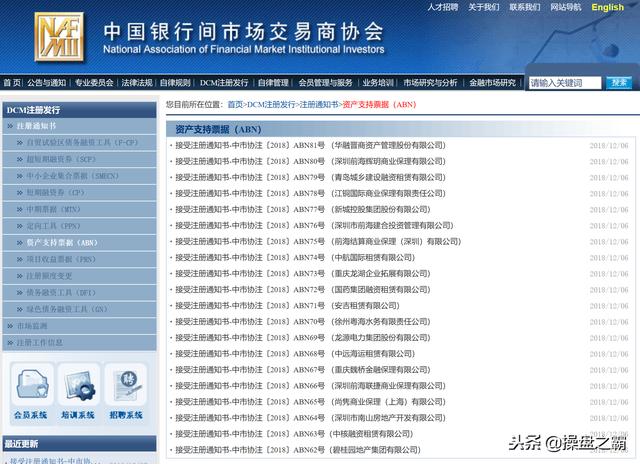The height and width of the screenshot is (464, 640).
Task: Select 定向工具 (PPN) in sidebar
Action: tap(79, 226)
